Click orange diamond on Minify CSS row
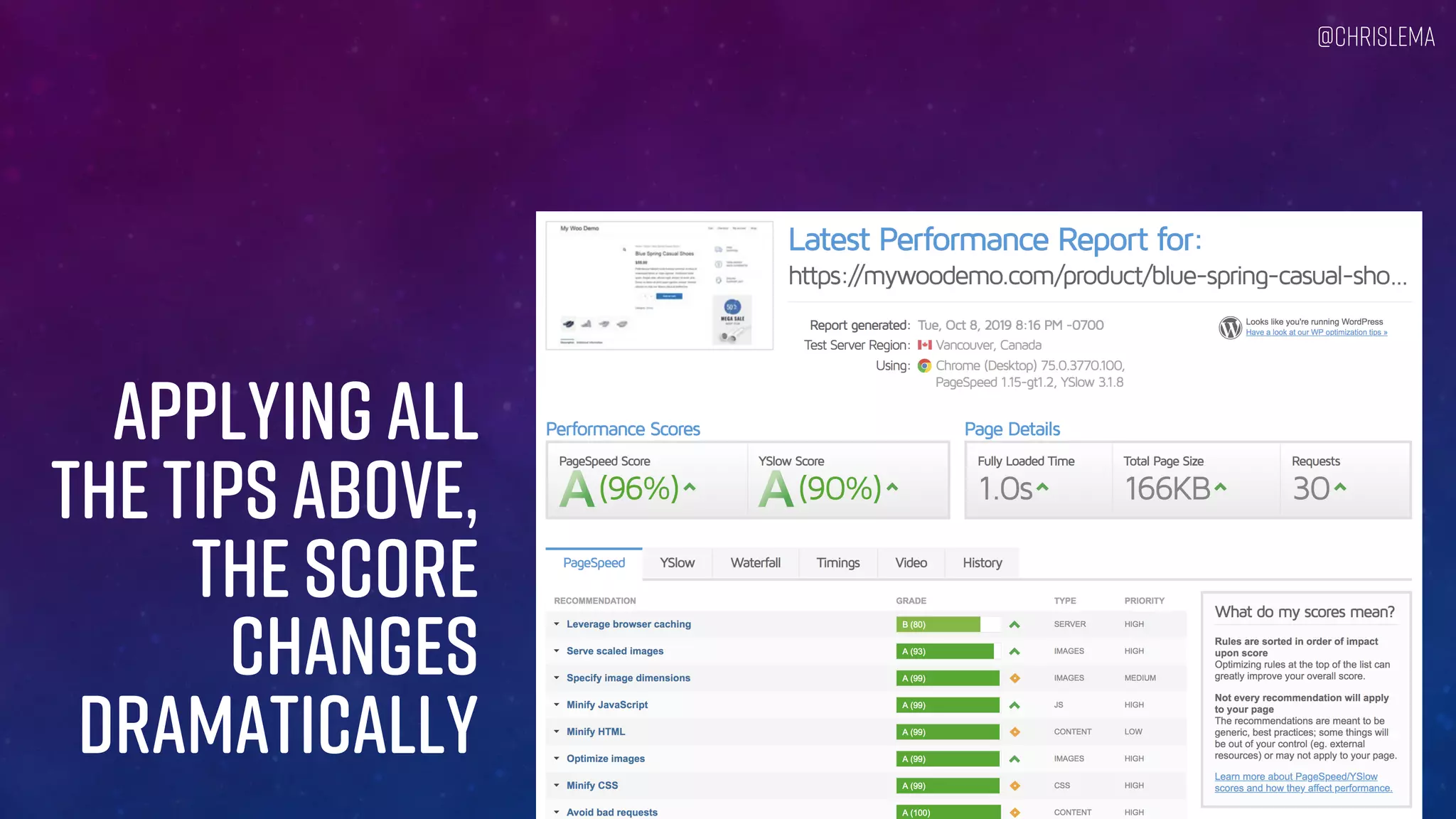The width and height of the screenshot is (1456, 819). (1015, 786)
